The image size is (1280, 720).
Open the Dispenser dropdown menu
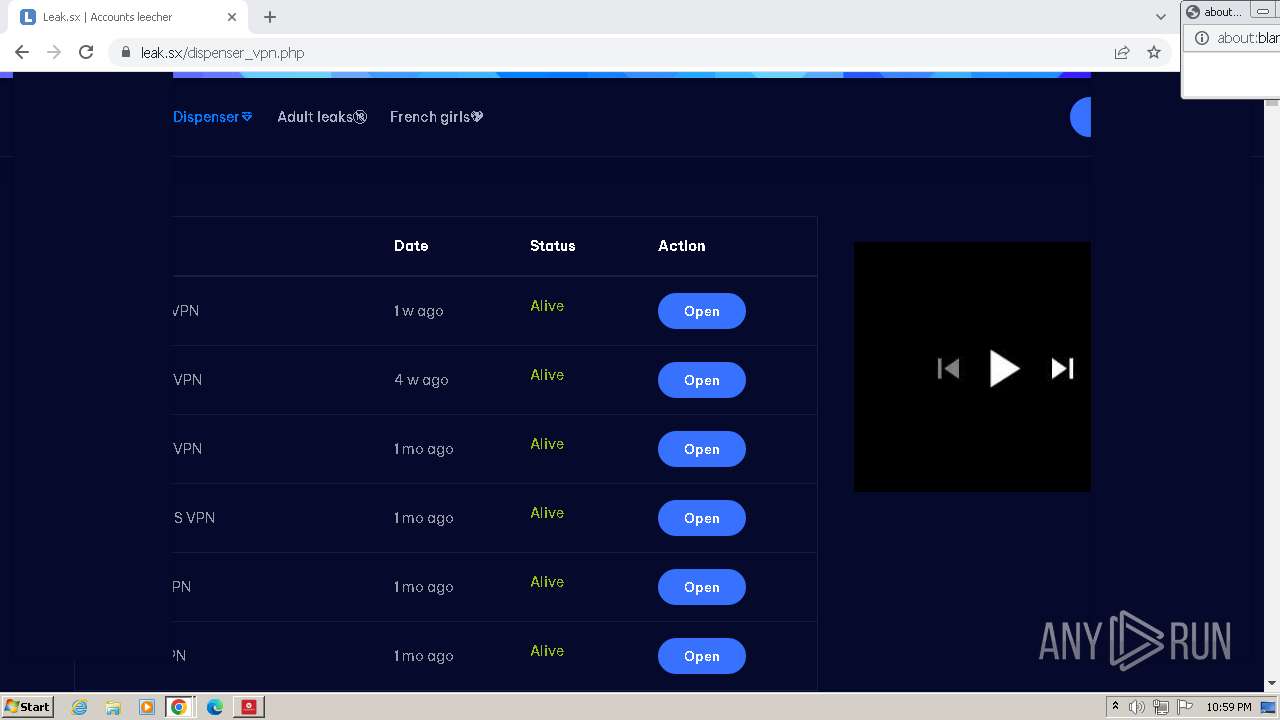coord(212,117)
